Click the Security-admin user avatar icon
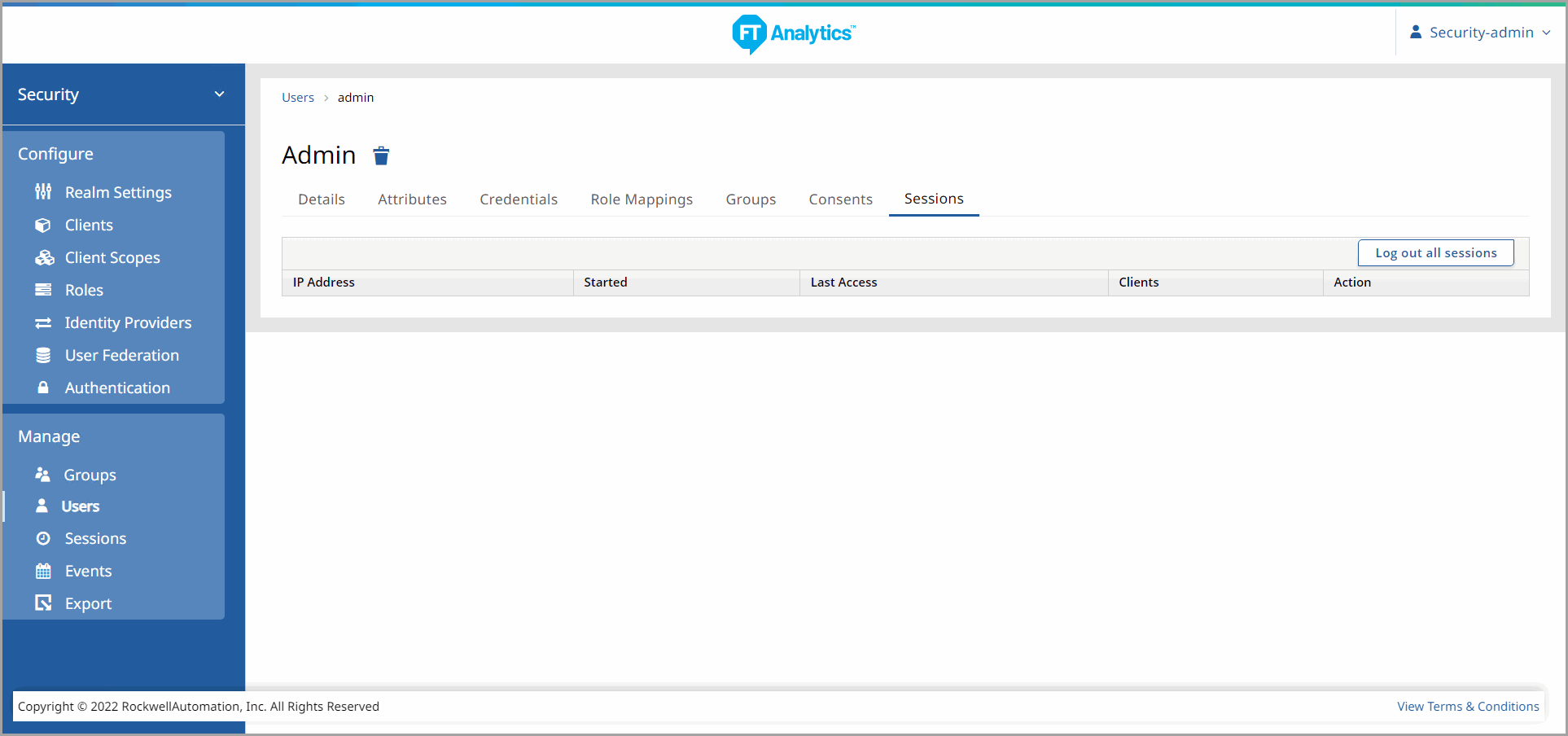Image resolution: width=1568 pixels, height=736 pixels. tap(1416, 32)
